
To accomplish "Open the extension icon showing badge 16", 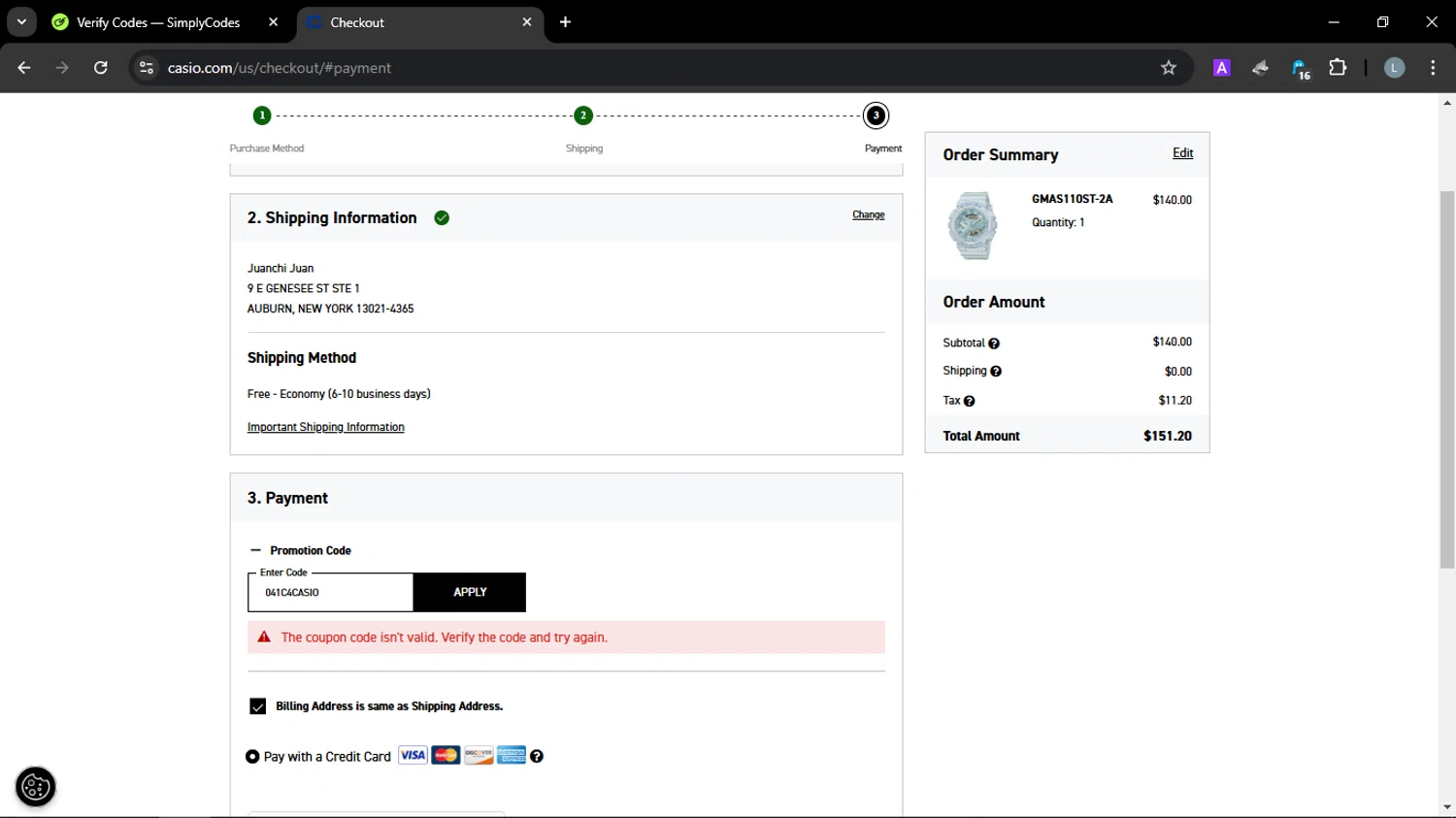I will pos(1300,68).
